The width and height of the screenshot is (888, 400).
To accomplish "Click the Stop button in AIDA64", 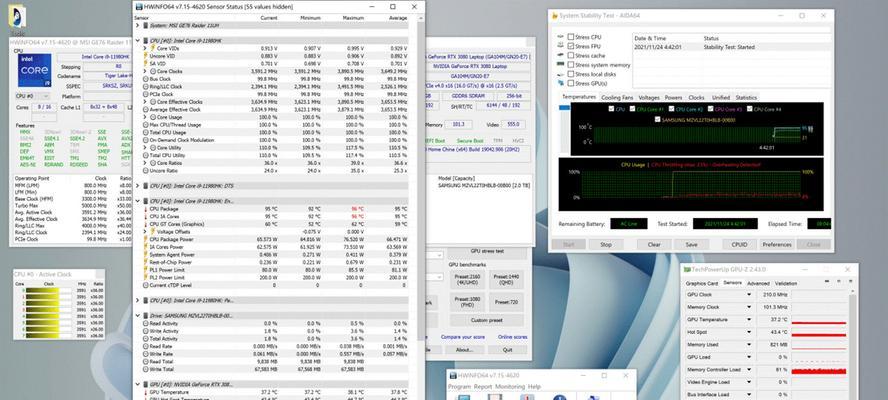I will [606, 245].
